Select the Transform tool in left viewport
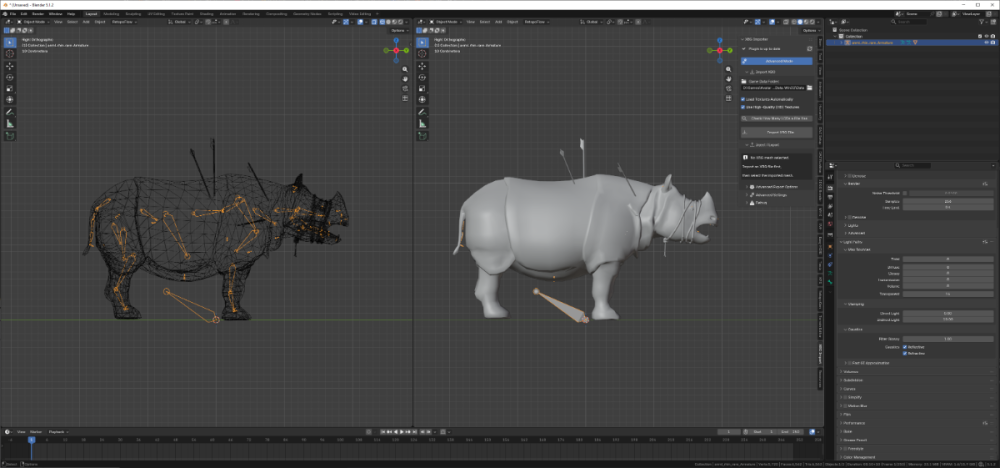 [x=10, y=99]
